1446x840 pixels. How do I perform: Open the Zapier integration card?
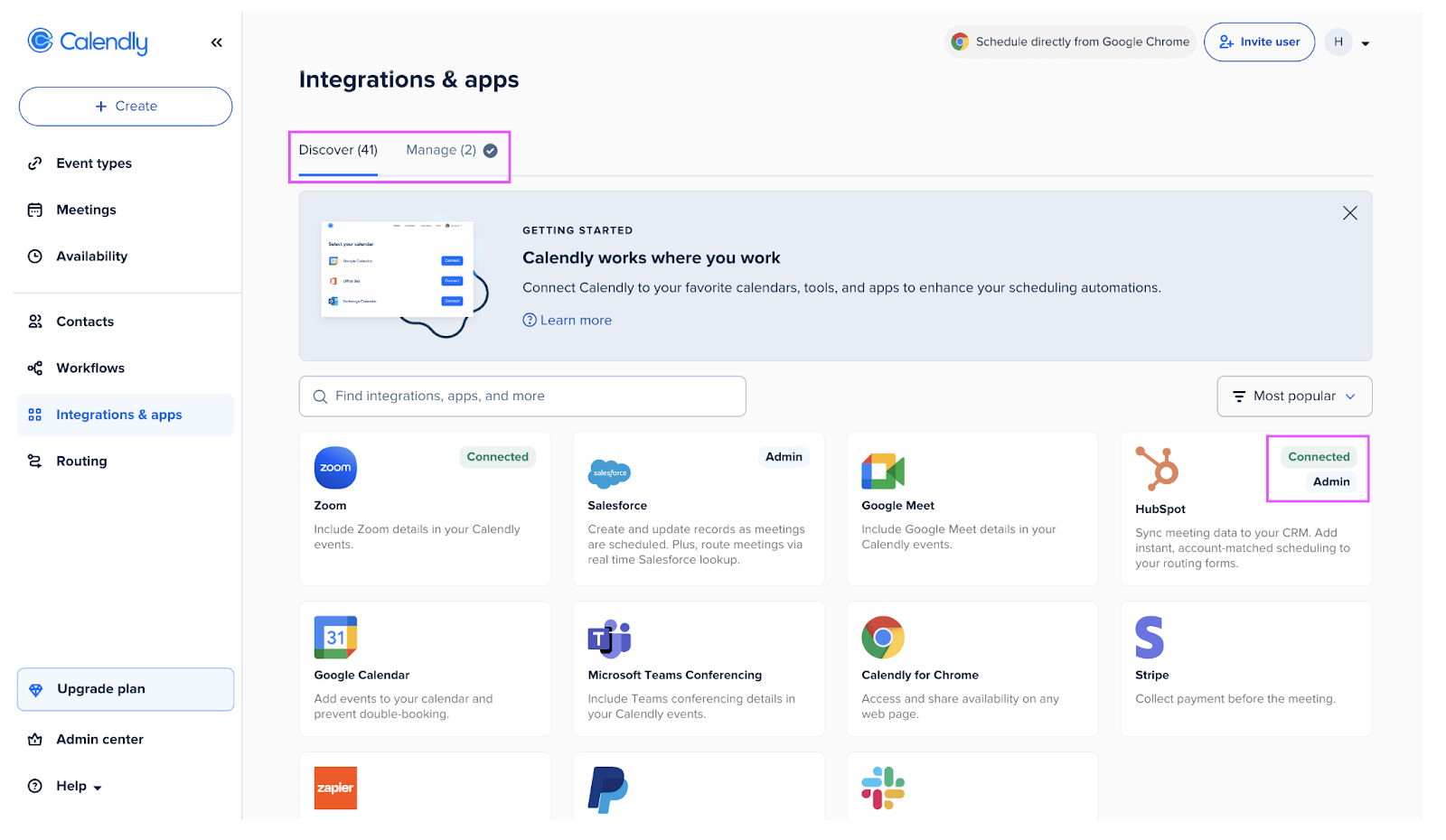425,787
